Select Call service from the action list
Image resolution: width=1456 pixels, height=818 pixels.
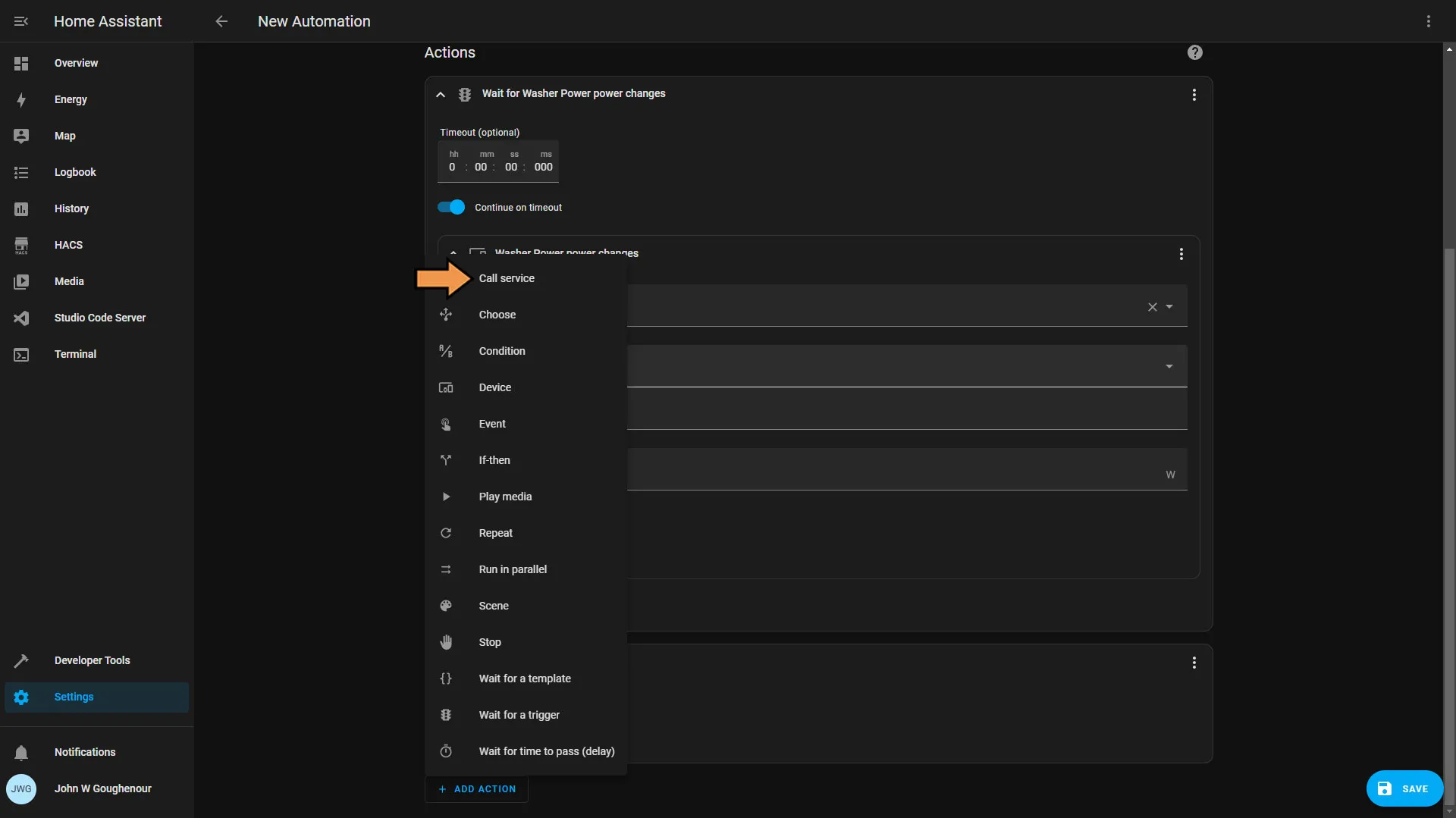pos(526,278)
